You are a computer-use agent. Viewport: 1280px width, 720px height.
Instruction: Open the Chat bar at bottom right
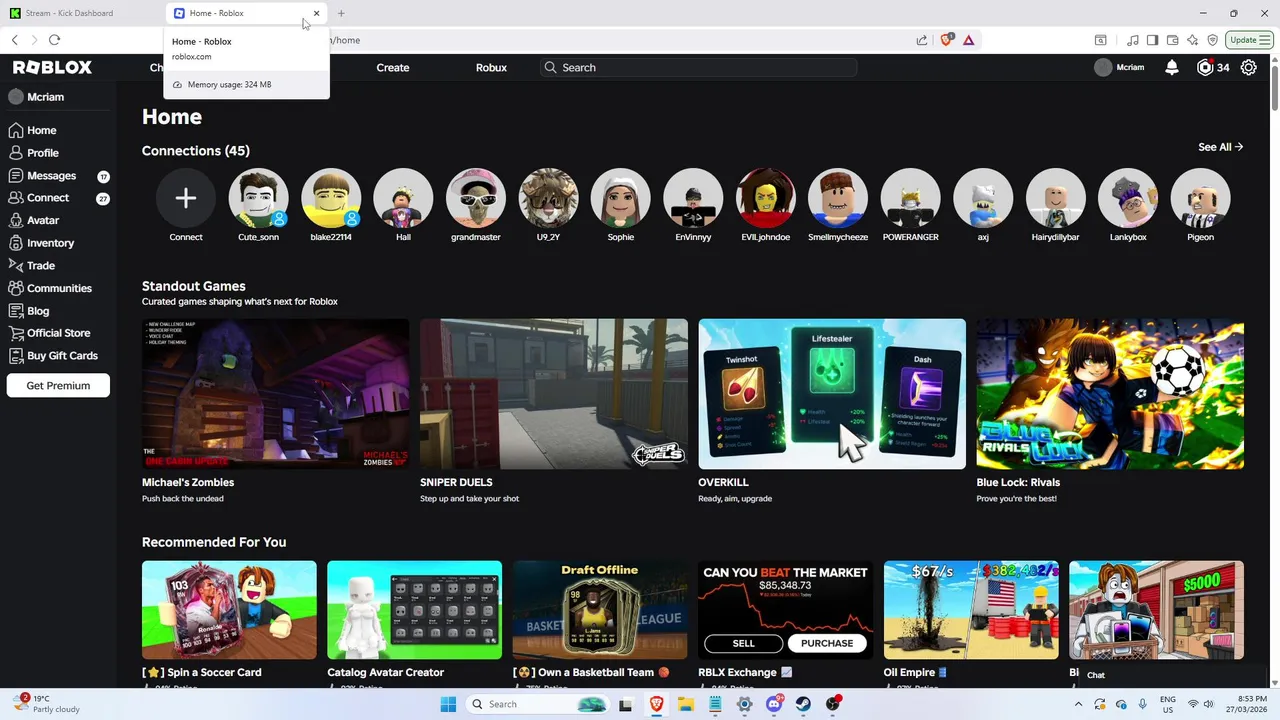tap(1172, 675)
